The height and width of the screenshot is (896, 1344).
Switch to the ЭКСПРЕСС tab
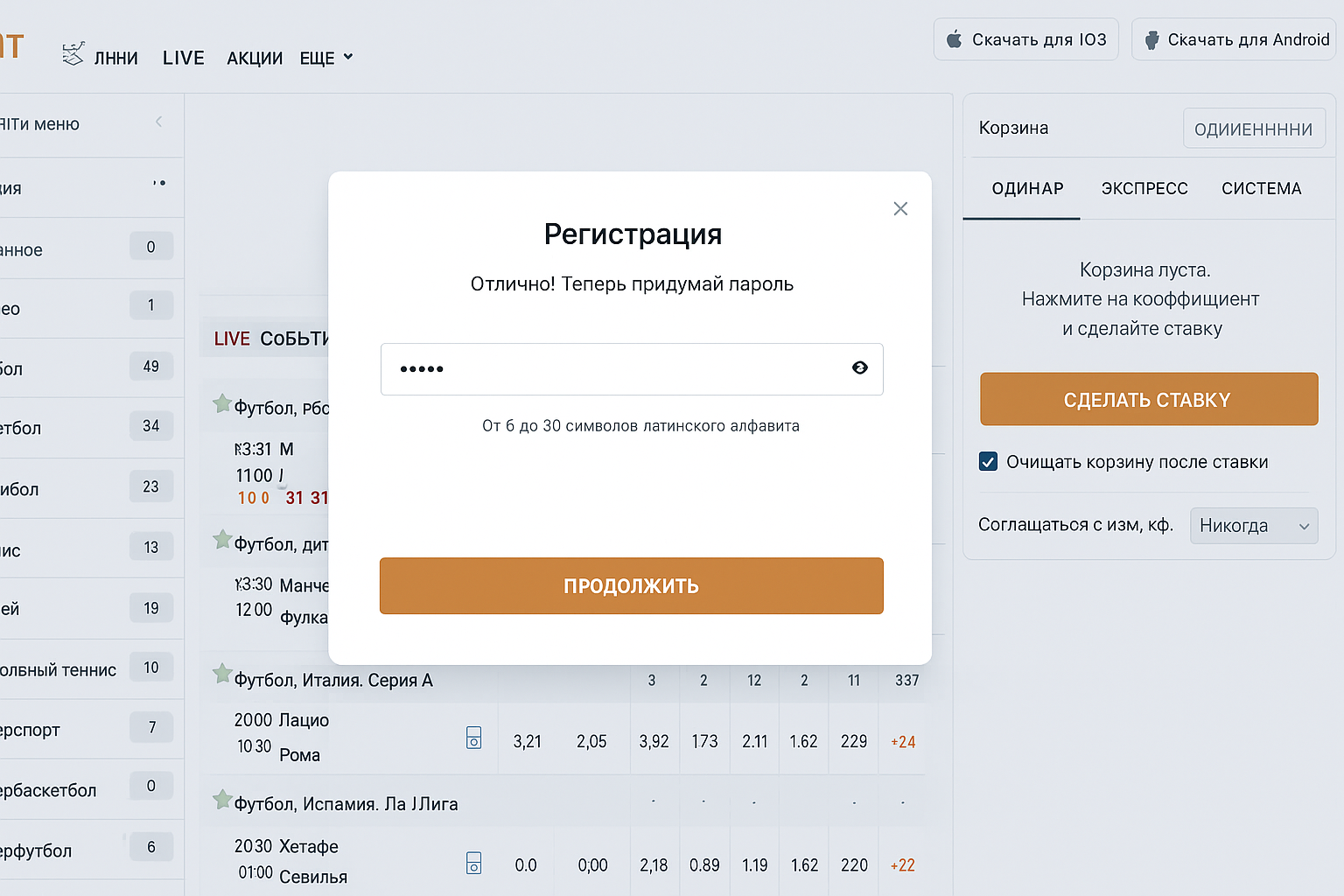[x=1144, y=188]
